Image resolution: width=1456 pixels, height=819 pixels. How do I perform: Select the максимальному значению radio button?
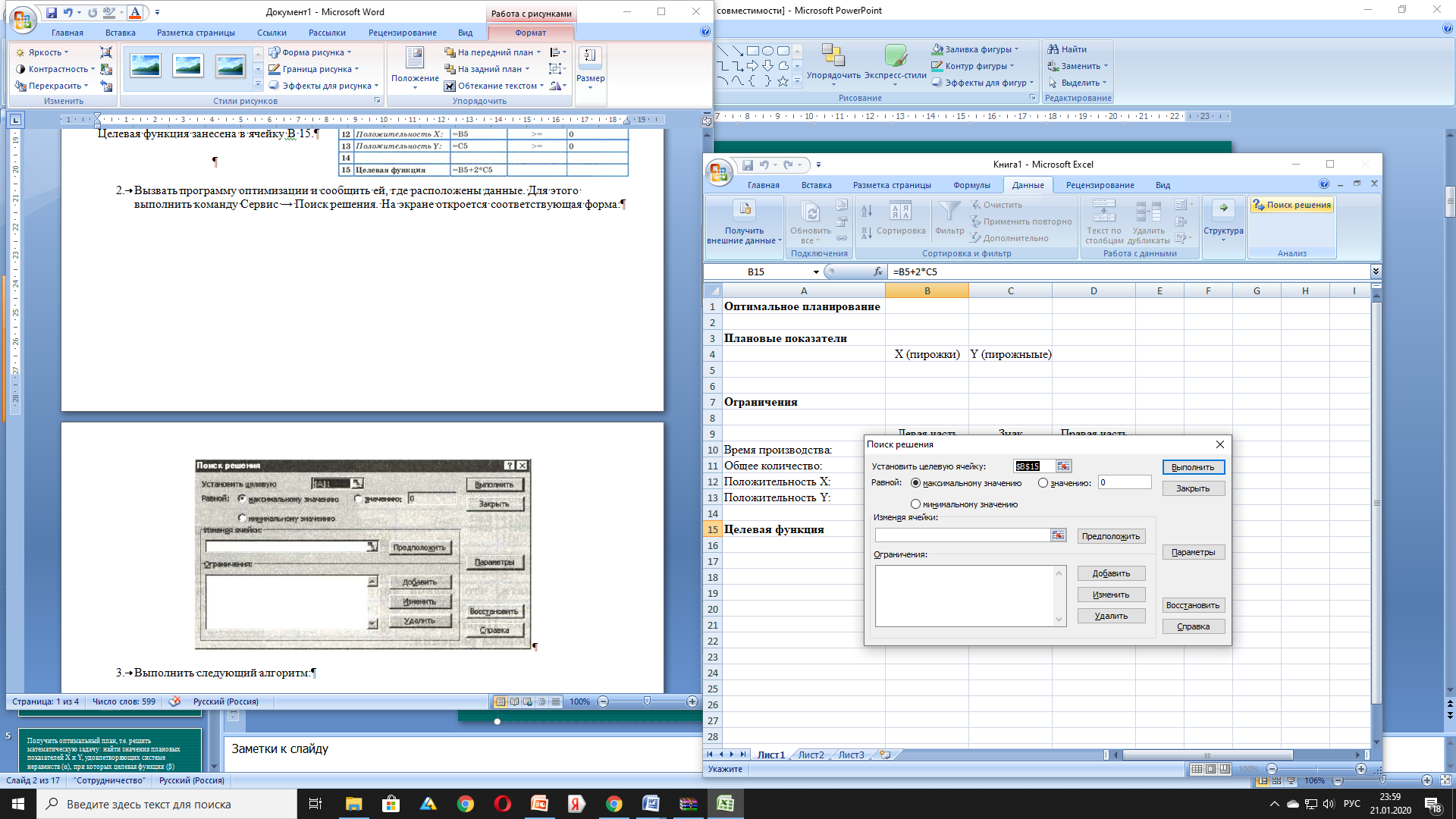[x=916, y=483]
